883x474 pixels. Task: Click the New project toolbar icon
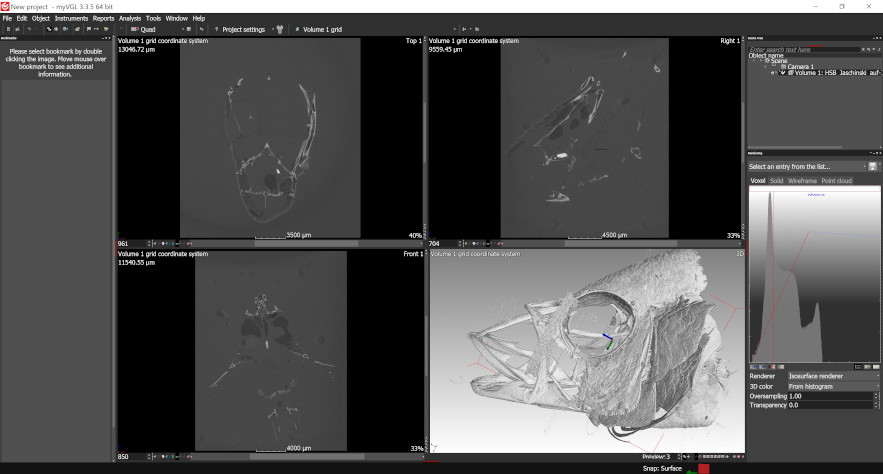[8, 29]
